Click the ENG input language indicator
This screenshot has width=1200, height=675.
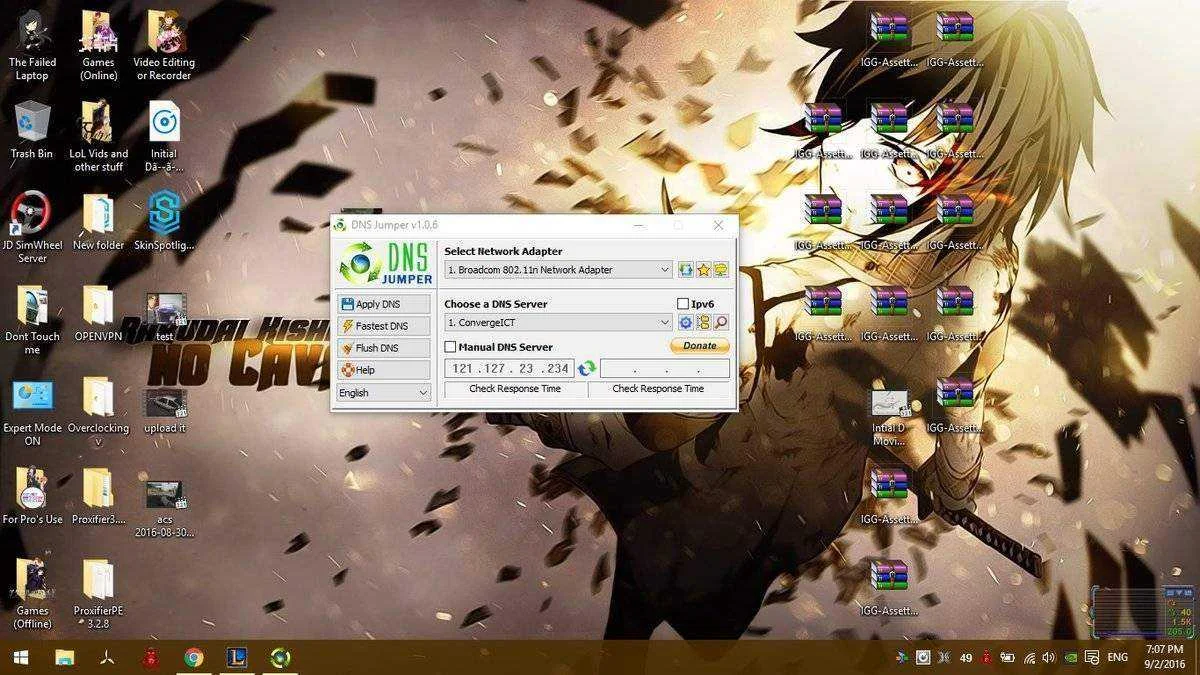pos(1117,657)
